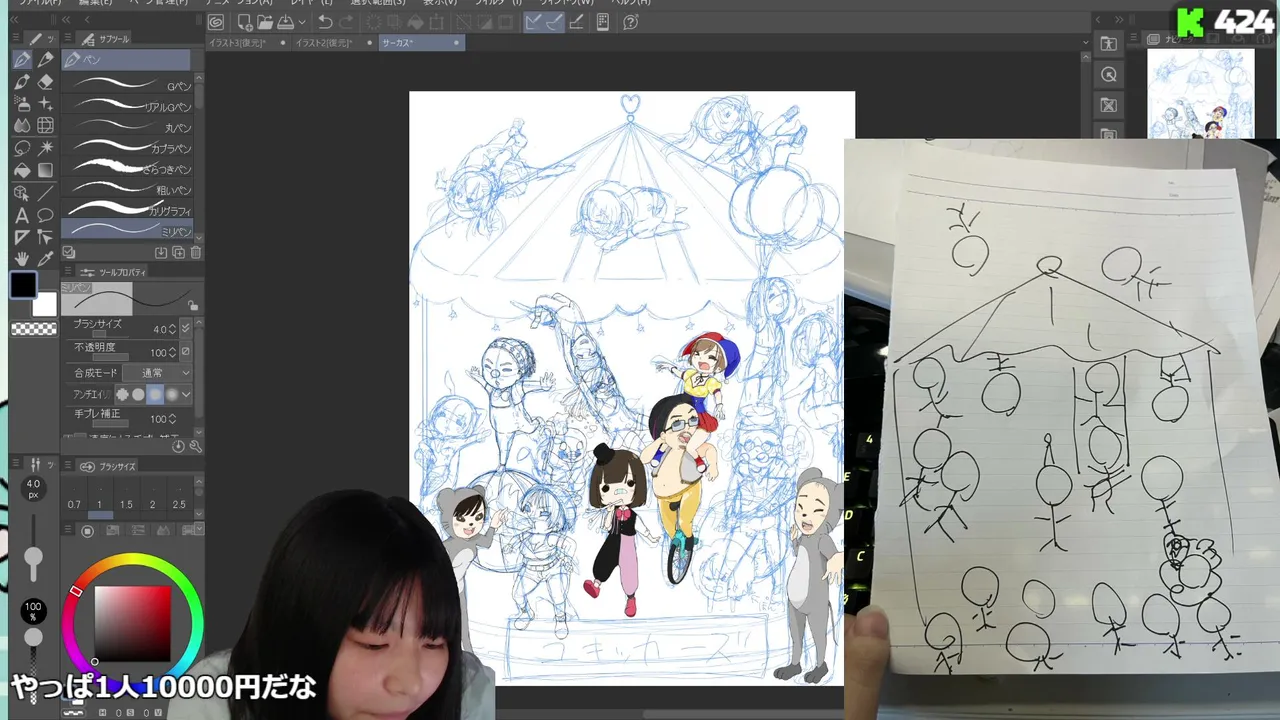This screenshot has height=720, width=1280.
Task: Duplicate the selected sub tool
Action: tap(178, 253)
